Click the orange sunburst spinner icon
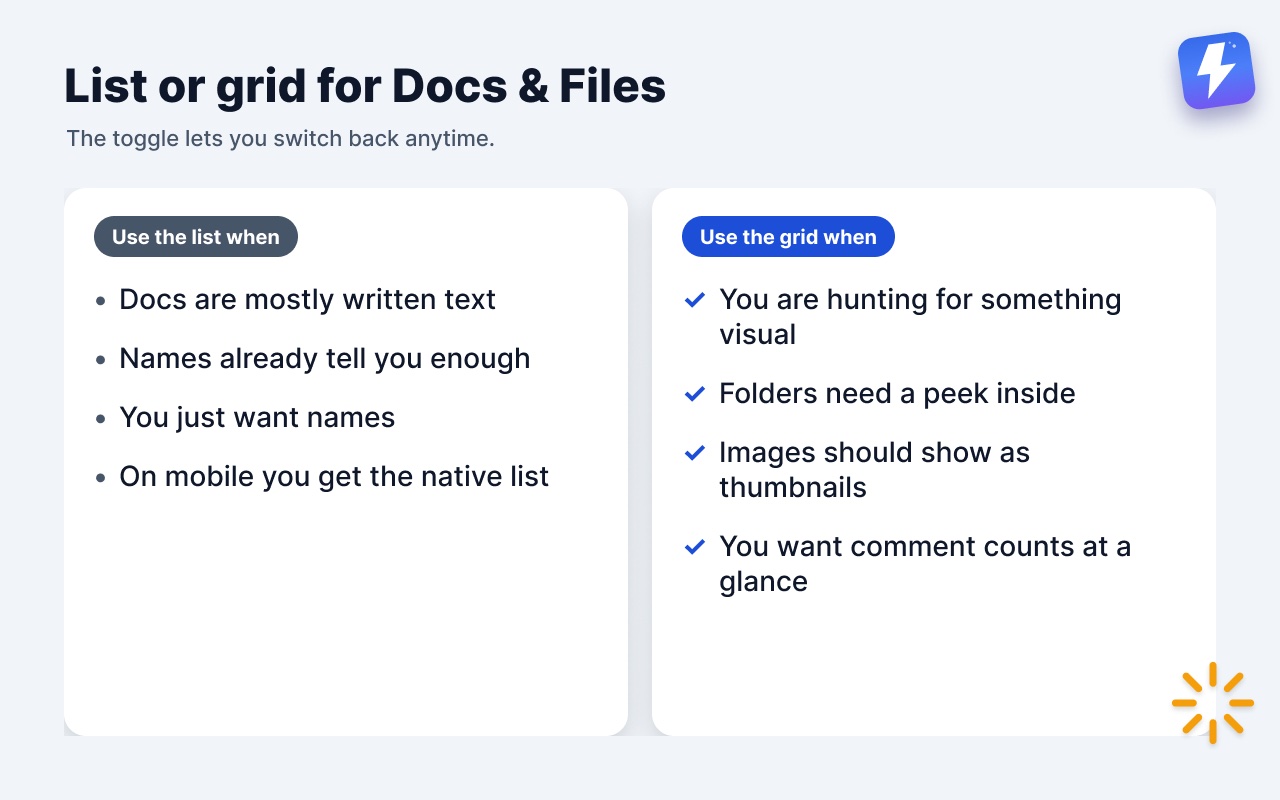Screen dimensions: 1280x800 [x=1212, y=703]
